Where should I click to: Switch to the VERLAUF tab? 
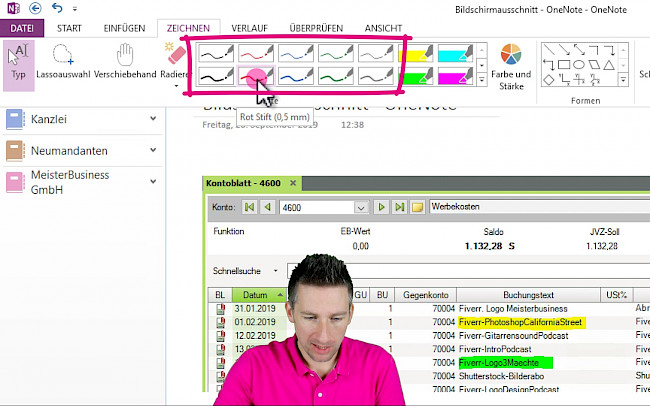click(249, 28)
